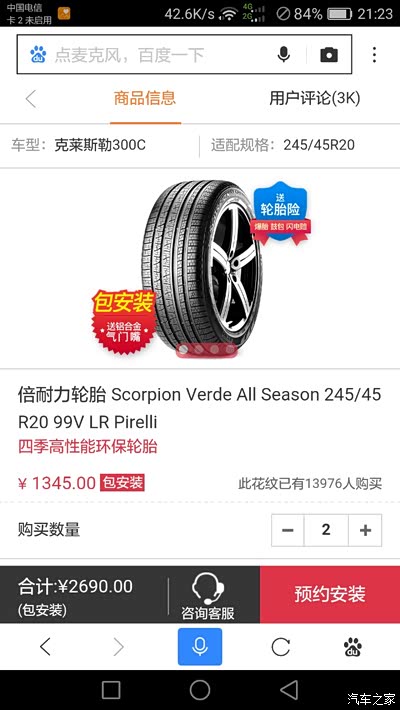The width and height of the screenshot is (400, 710).
Task: Tap the Baidu paw logo in search bar
Action: 38,55
